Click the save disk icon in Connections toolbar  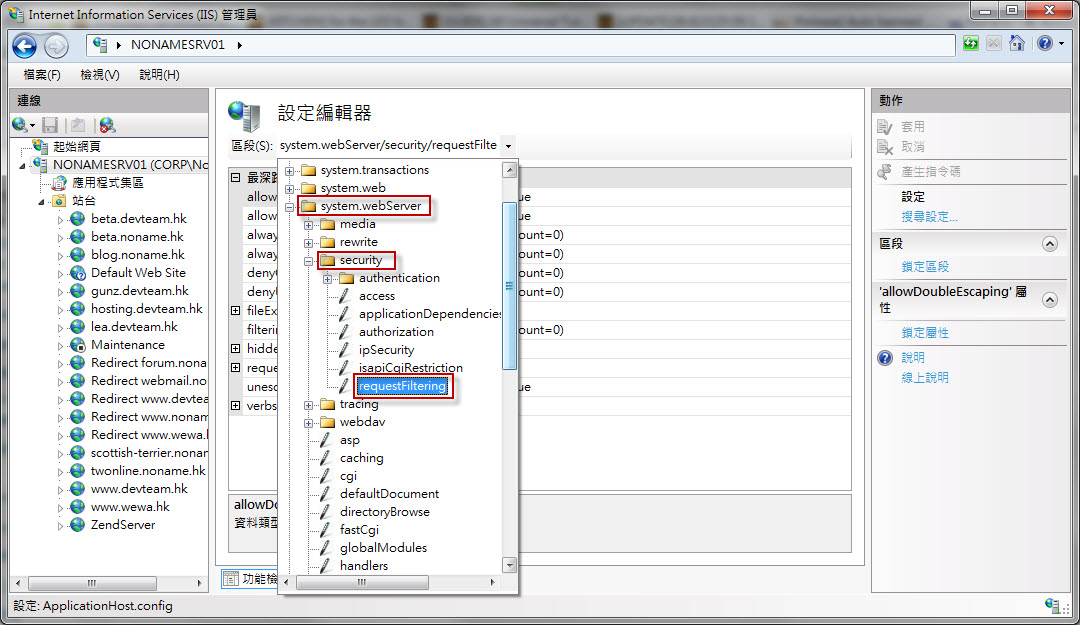tap(50, 125)
